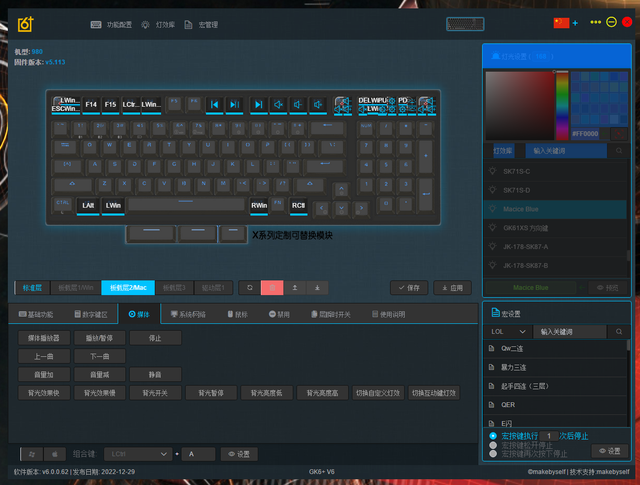The image size is (640, 485).
Task: Click the macro search magnifier icon
Action: click(619, 331)
